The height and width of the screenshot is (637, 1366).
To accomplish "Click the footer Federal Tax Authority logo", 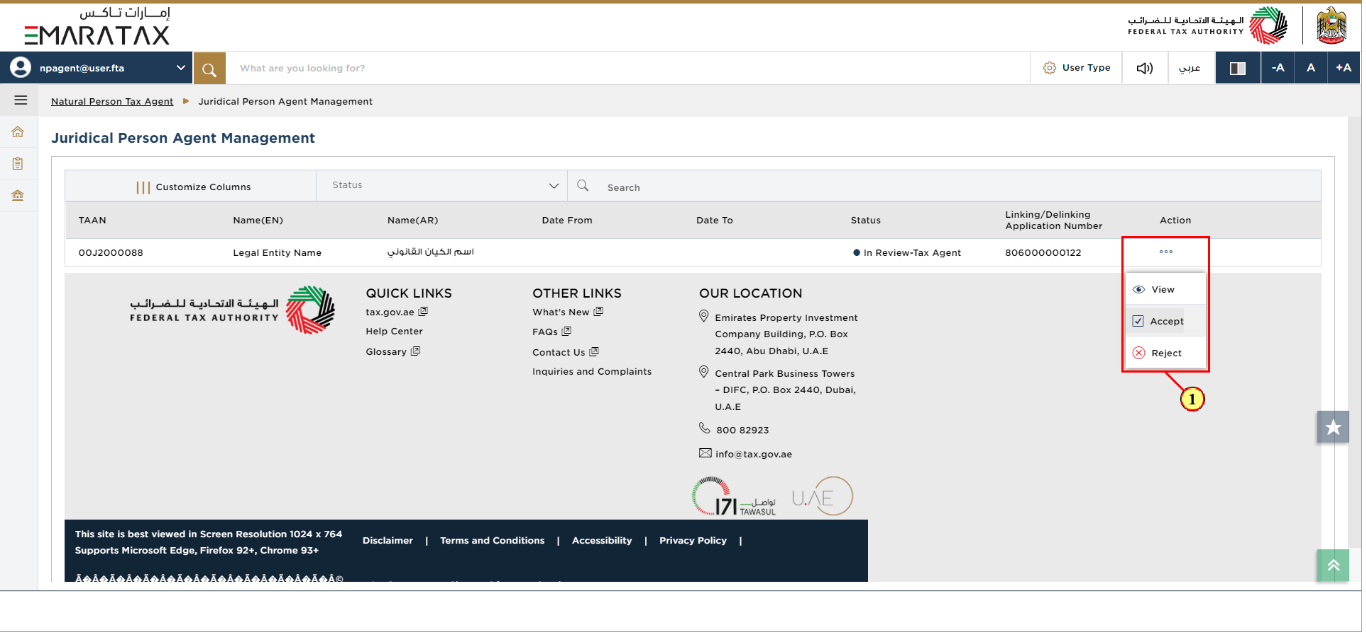I will (233, 310).
